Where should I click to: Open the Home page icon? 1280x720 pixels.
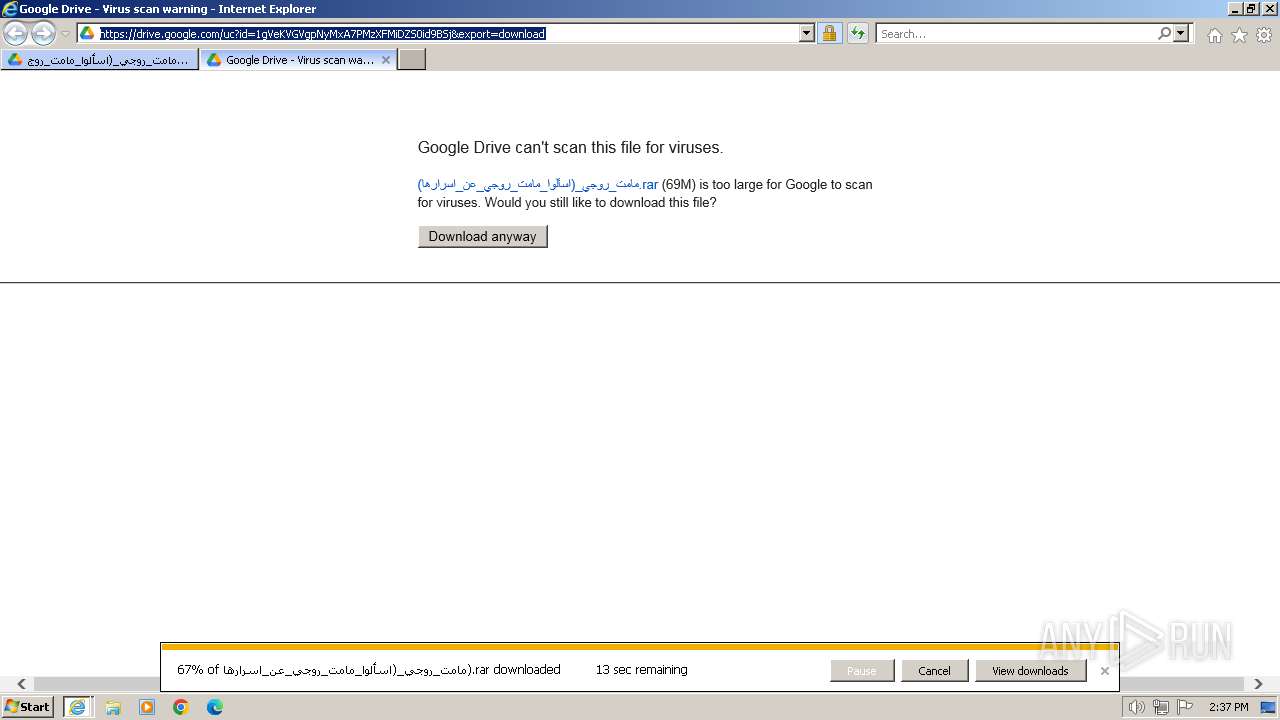click(x=1214, y=35)
